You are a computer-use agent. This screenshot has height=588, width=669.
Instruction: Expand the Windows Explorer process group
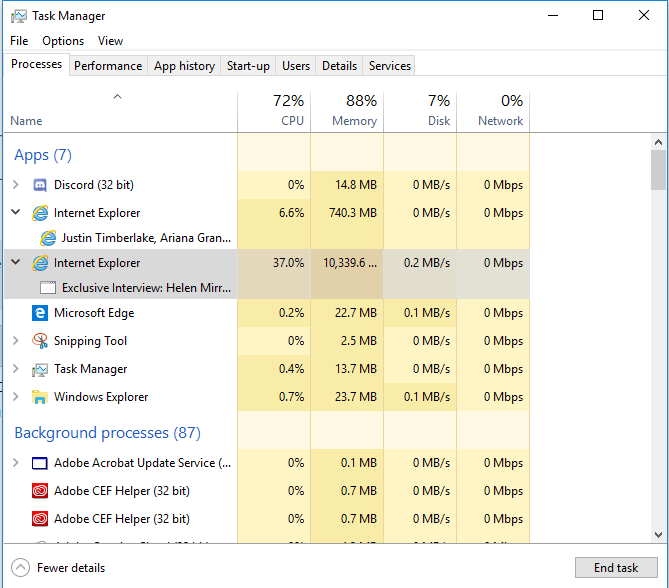click(x=16, y=396)
